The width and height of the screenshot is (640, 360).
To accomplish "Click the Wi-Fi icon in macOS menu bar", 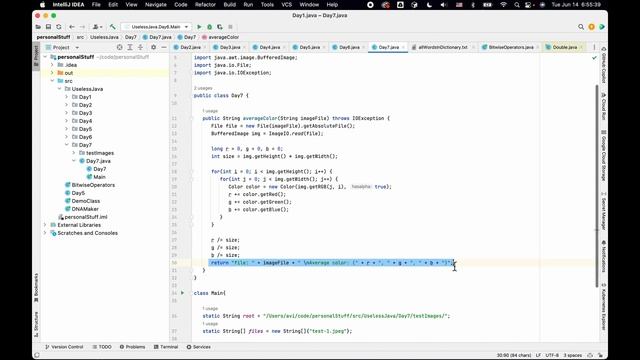I will coord(503,5).
